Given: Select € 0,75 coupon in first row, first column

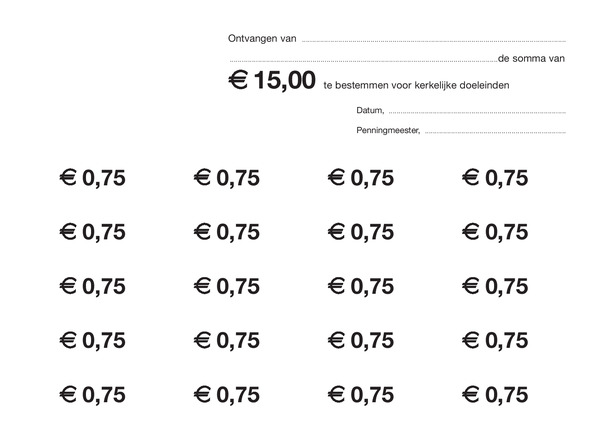Looking at the screenshot, I should click(x=93, y=178).
